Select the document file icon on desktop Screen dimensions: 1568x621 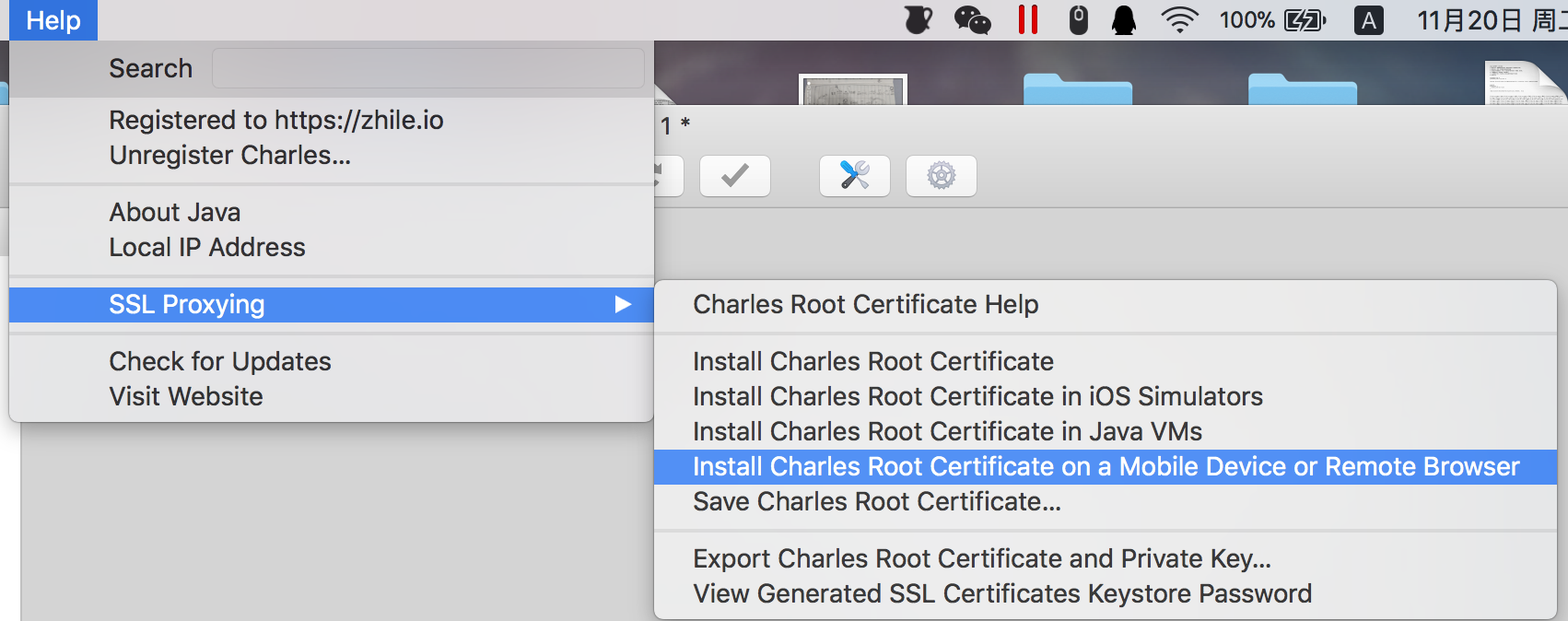(x=1525, y=83)
